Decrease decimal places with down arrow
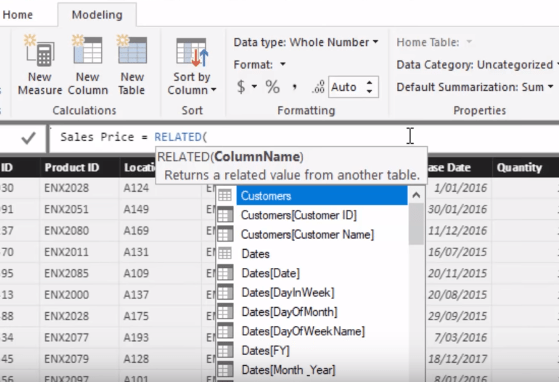This screenshot has height=382, width=559. coord(370,91)
